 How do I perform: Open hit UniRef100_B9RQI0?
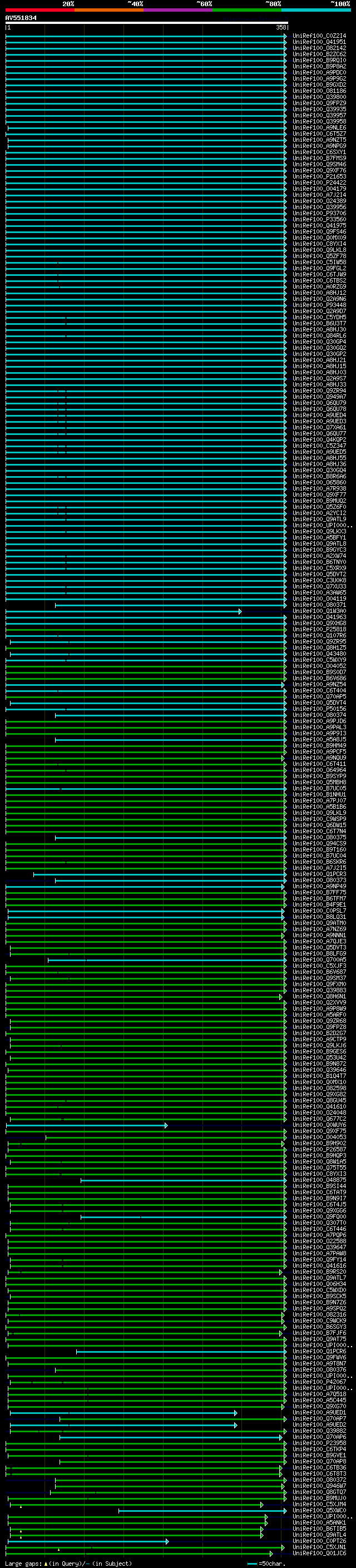(x=319, y=60)
